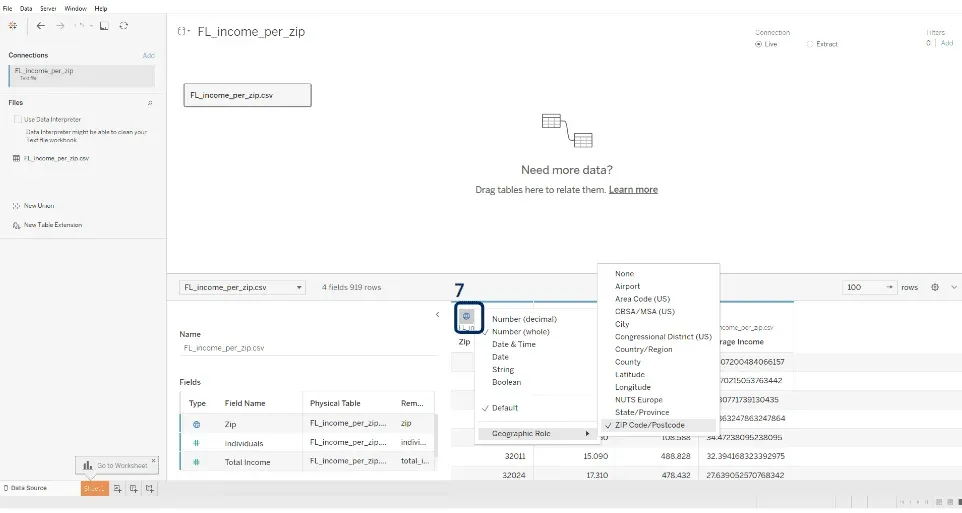962x513 pixels.
Task: Open the Learn more link
Action: (633, 190)
